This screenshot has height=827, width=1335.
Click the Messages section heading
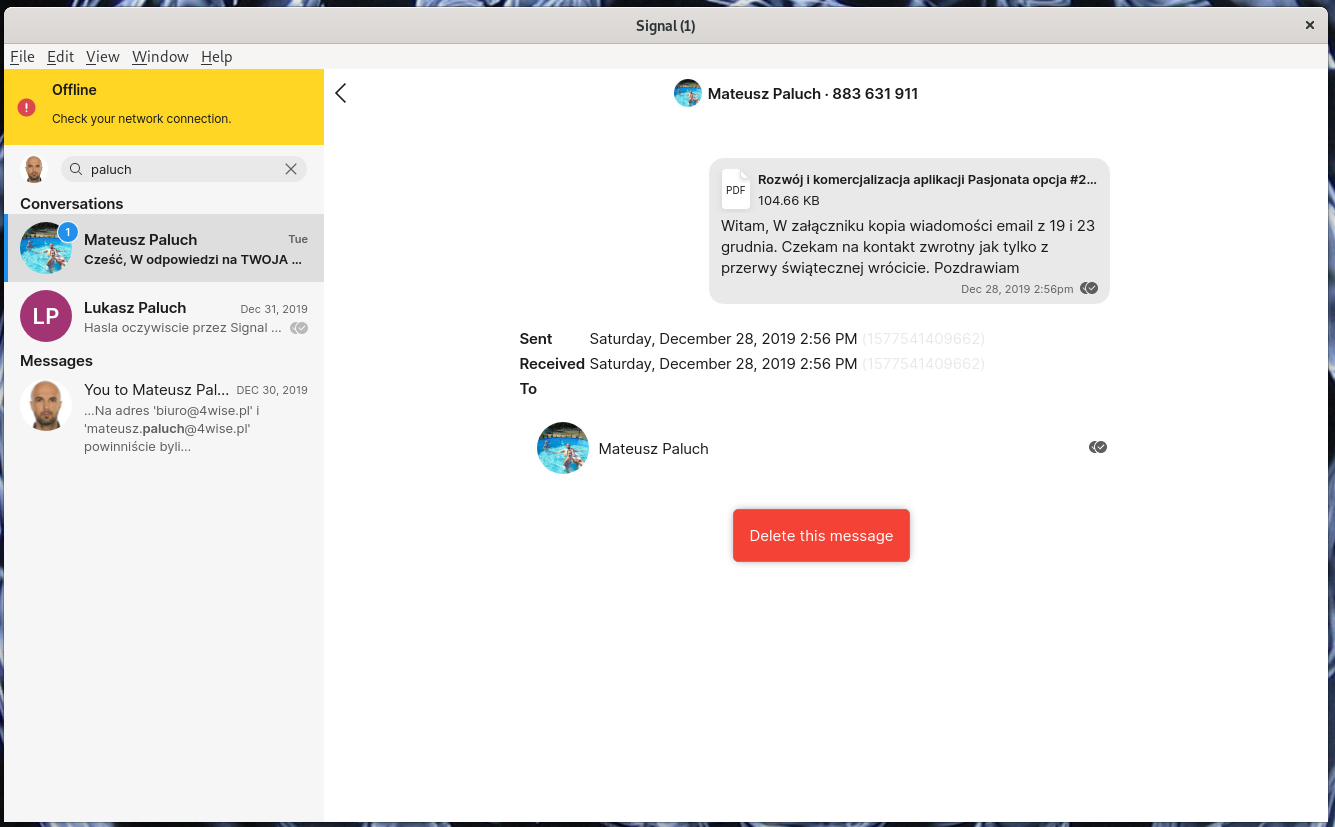56,360
